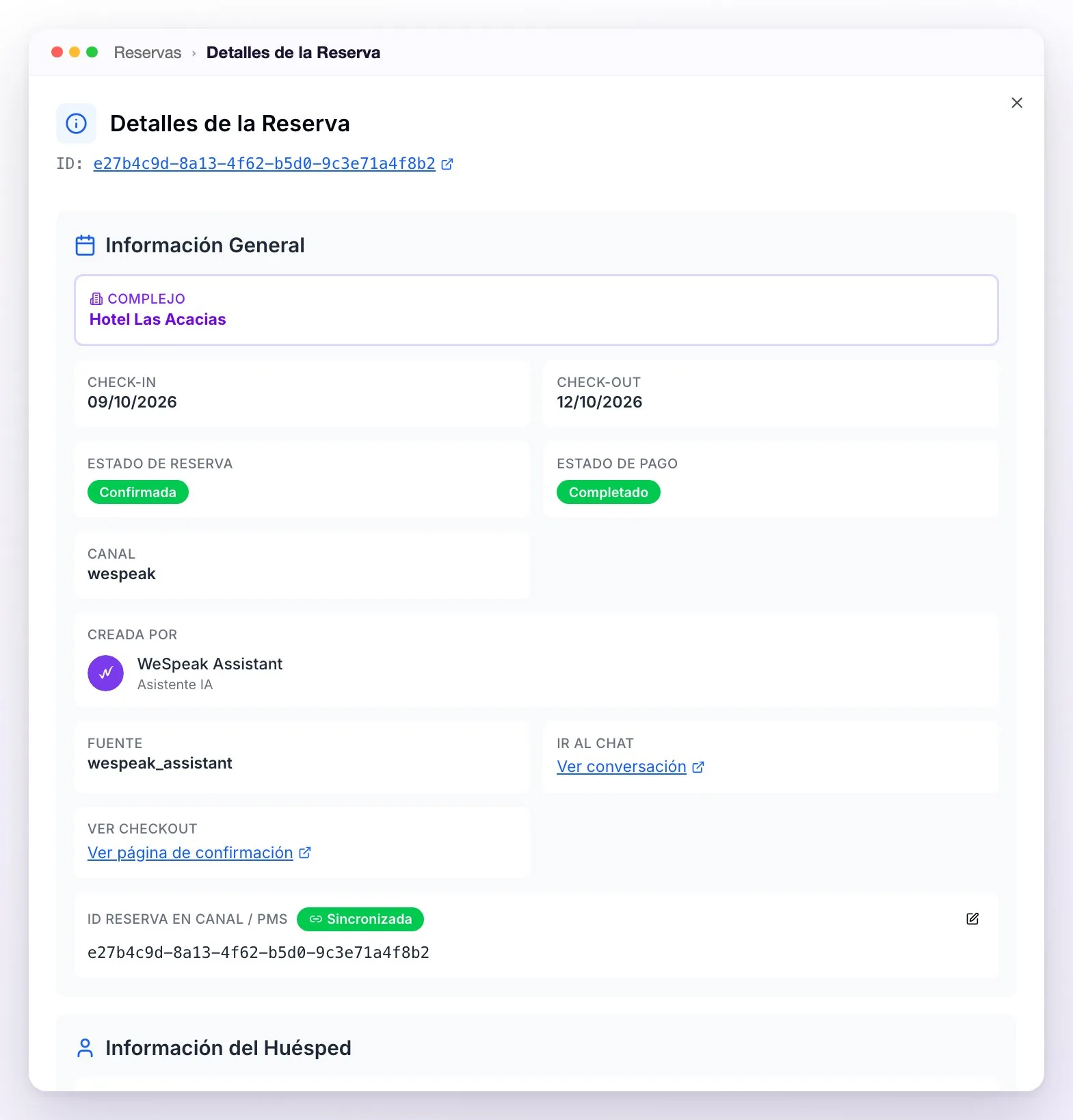The image size is (1073, 1120).
Task: Click the wespeak channel value
Action: coord(122,574)
